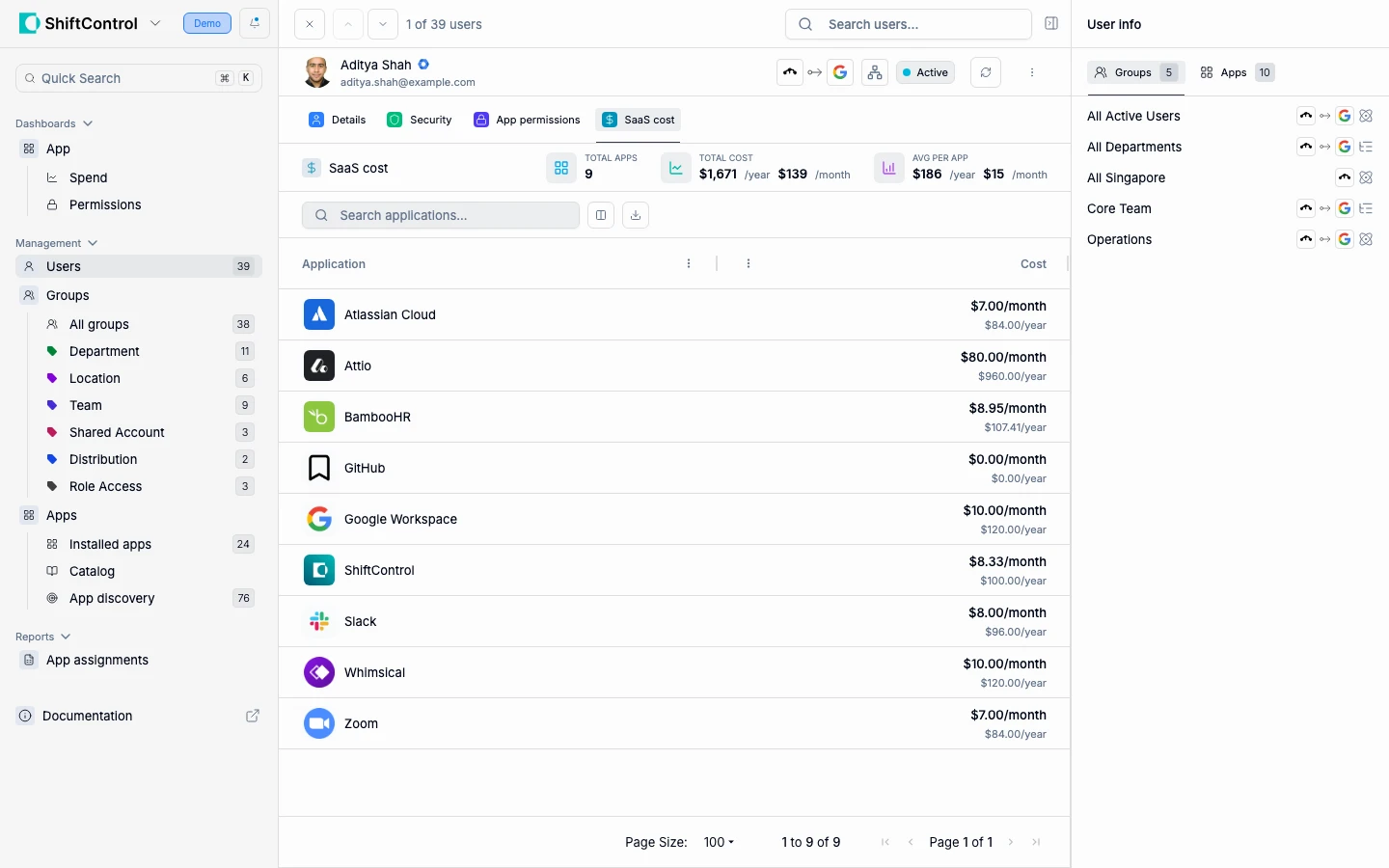Click the Google integration icon in user header

[840, 72]
